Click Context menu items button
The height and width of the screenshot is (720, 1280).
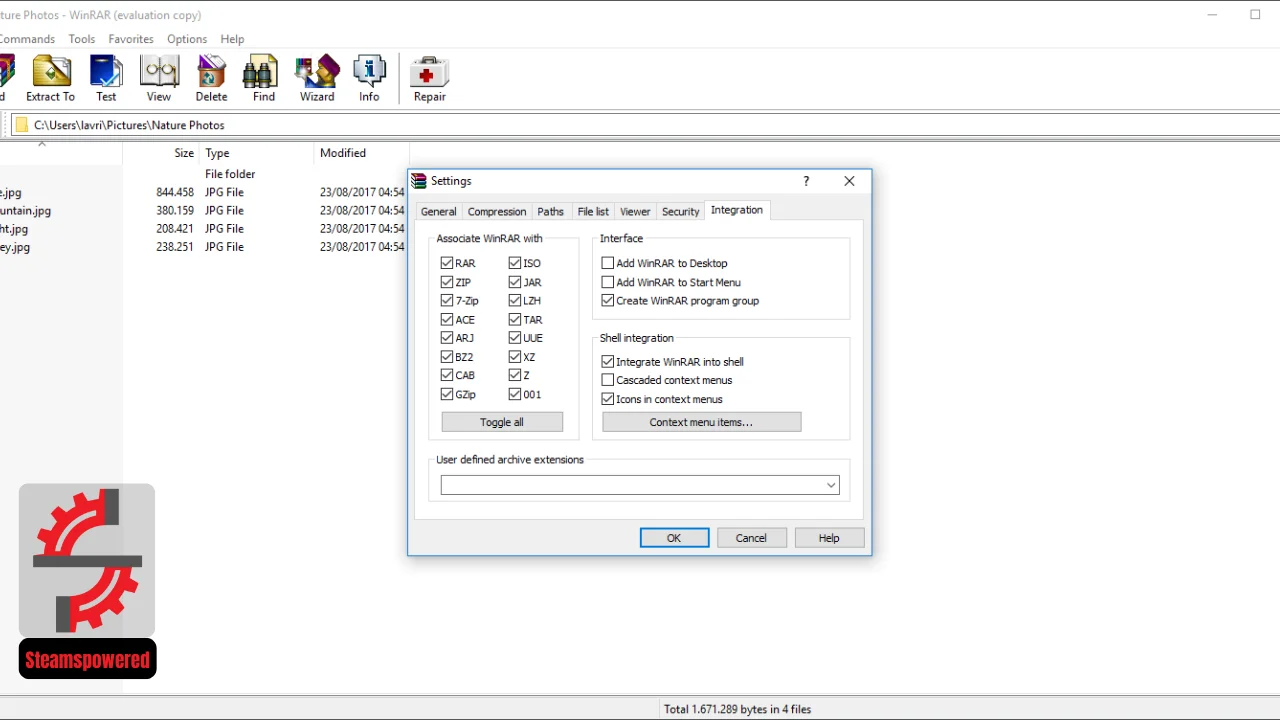point(701,422)
